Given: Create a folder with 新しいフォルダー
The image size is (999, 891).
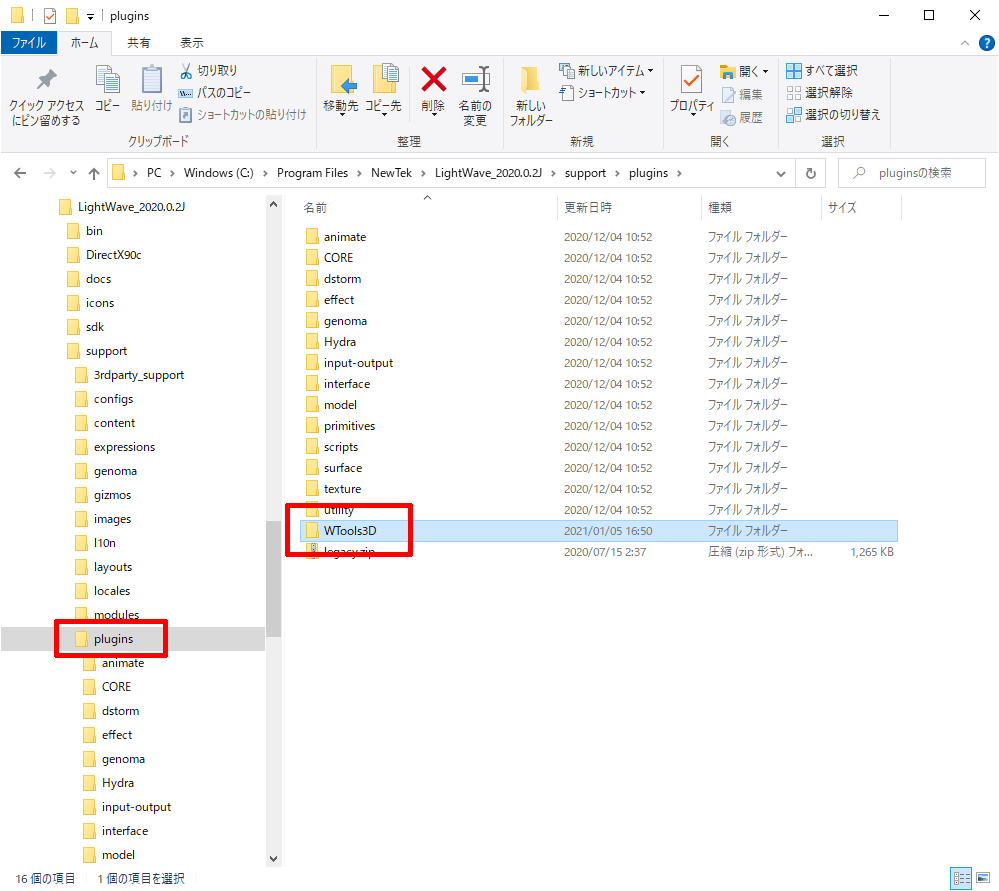Looking at the screenshot, I should tap(531, 96).
